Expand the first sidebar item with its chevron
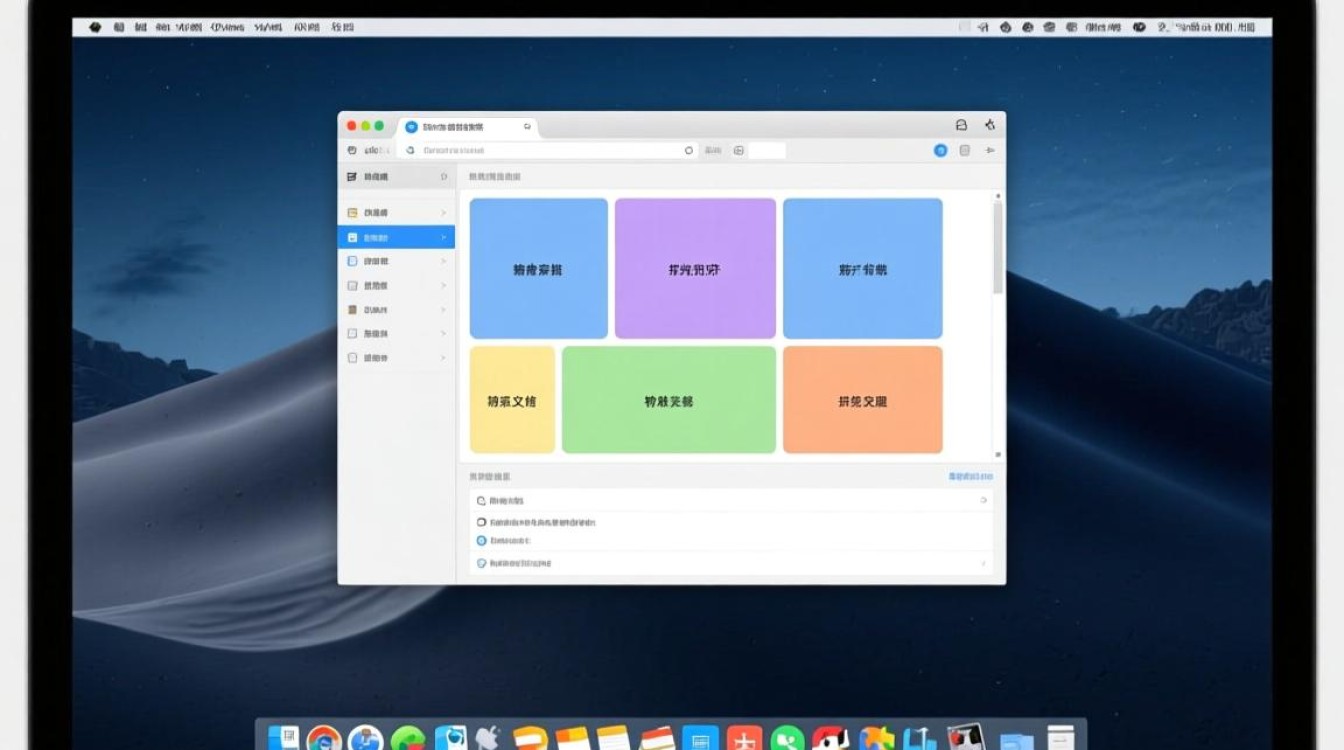Image resolution: width=1344 pixels, height=750 pixels. [443, 213]
